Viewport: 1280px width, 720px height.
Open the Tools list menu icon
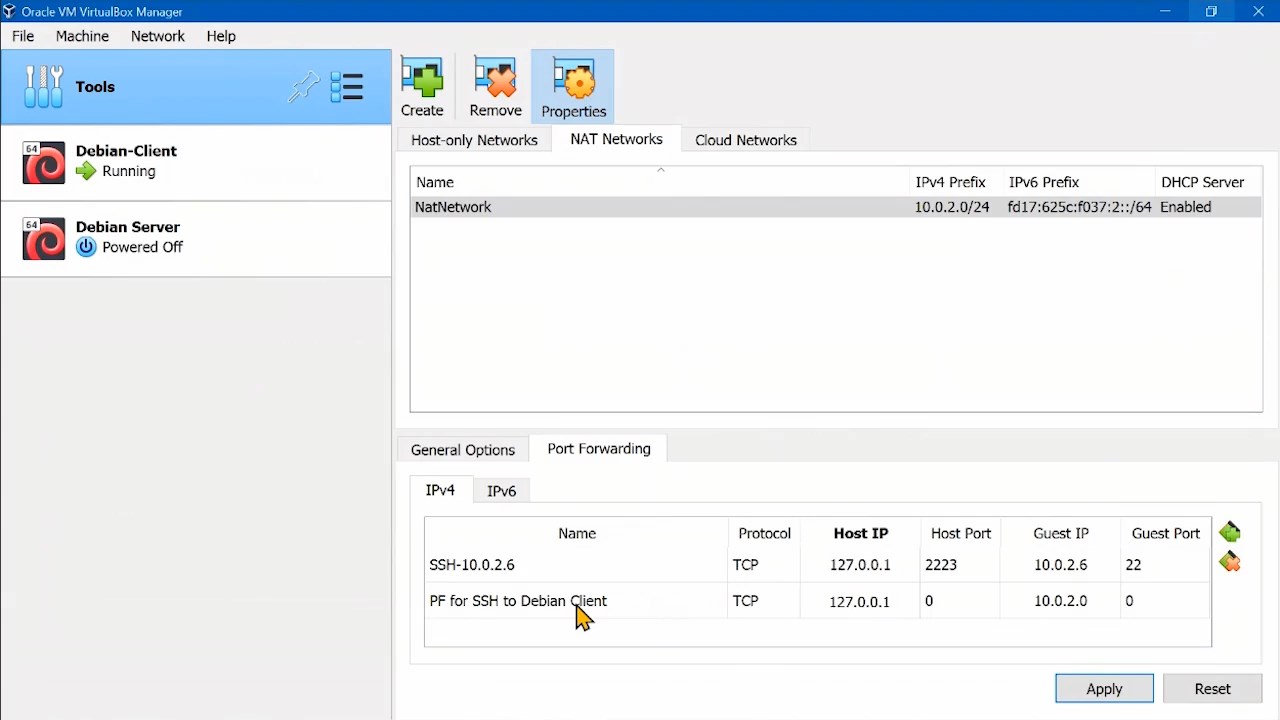coord(347,87)
